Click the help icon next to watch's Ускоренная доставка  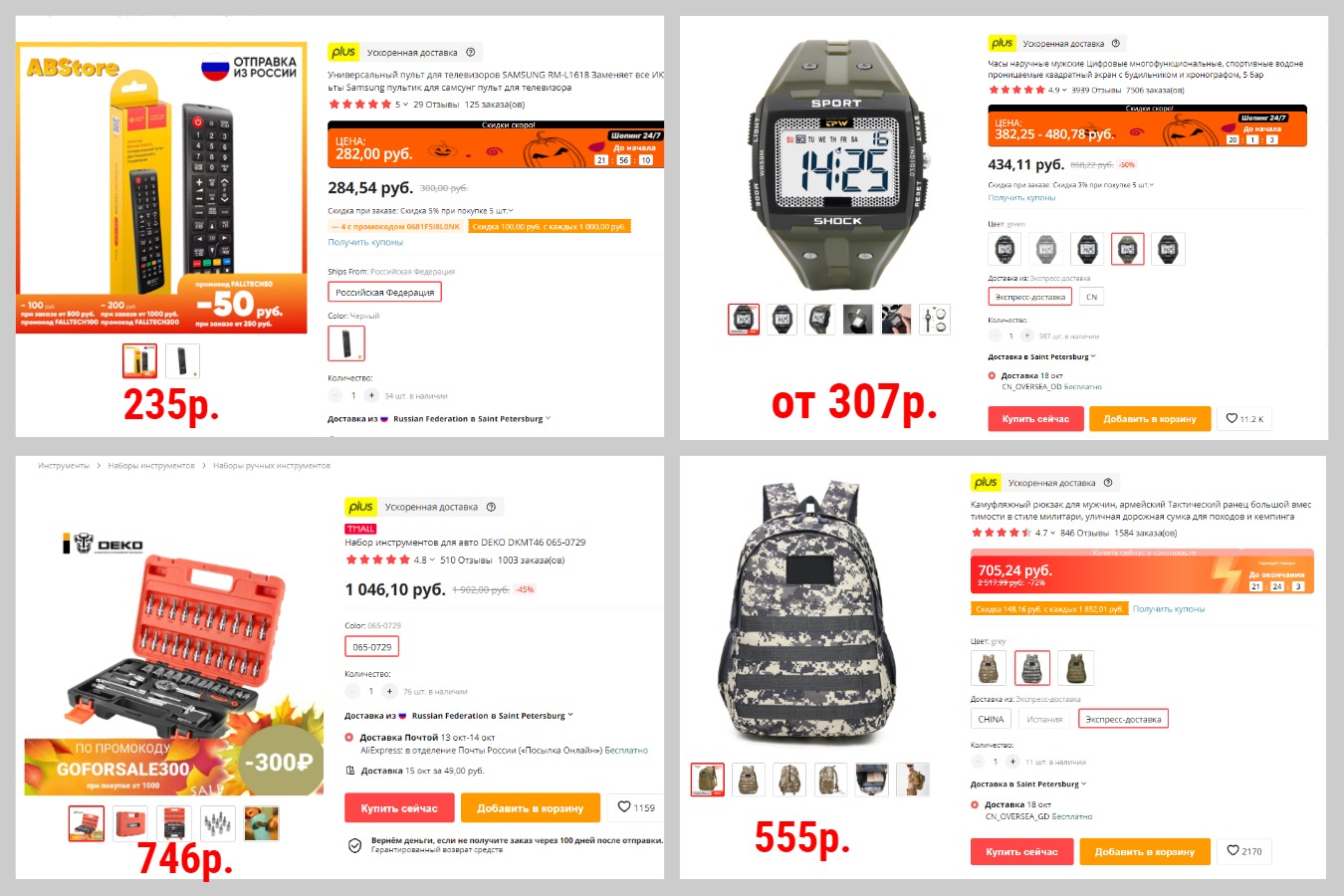(x=1115, y=44)
